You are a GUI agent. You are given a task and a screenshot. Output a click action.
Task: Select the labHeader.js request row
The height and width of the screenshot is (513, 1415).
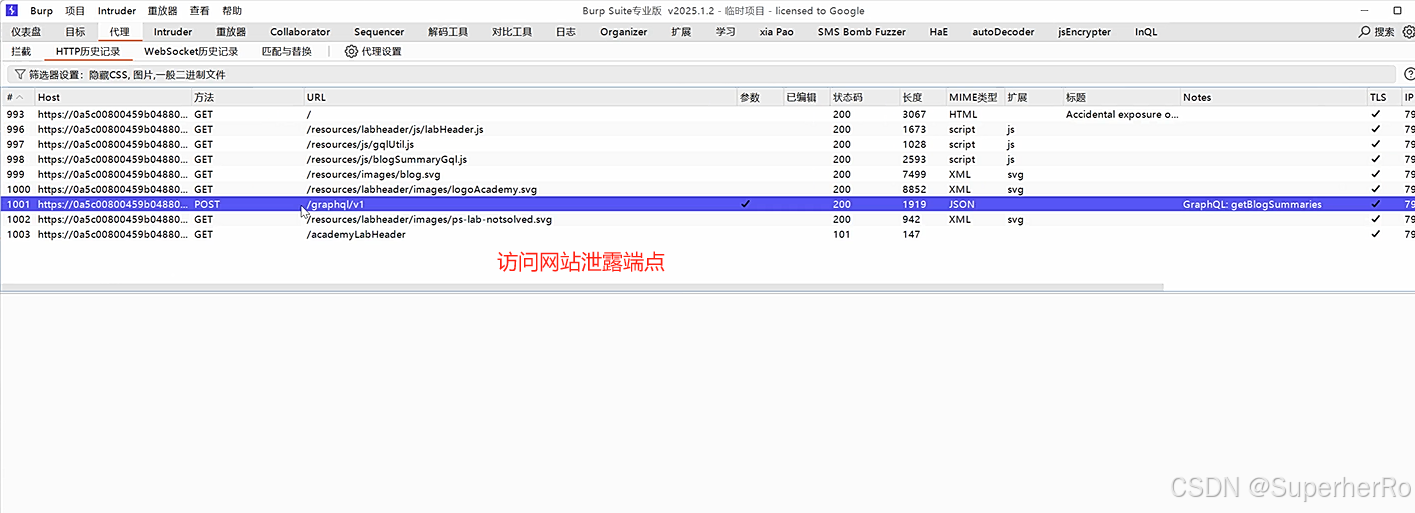[x=707, y=129]
